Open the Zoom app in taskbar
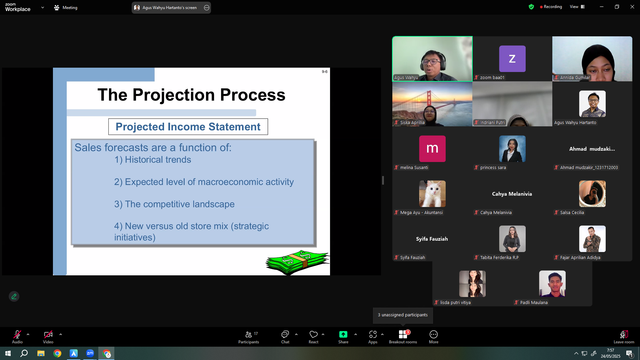Screen dimensions: 640x360 [x=90, y=353]
